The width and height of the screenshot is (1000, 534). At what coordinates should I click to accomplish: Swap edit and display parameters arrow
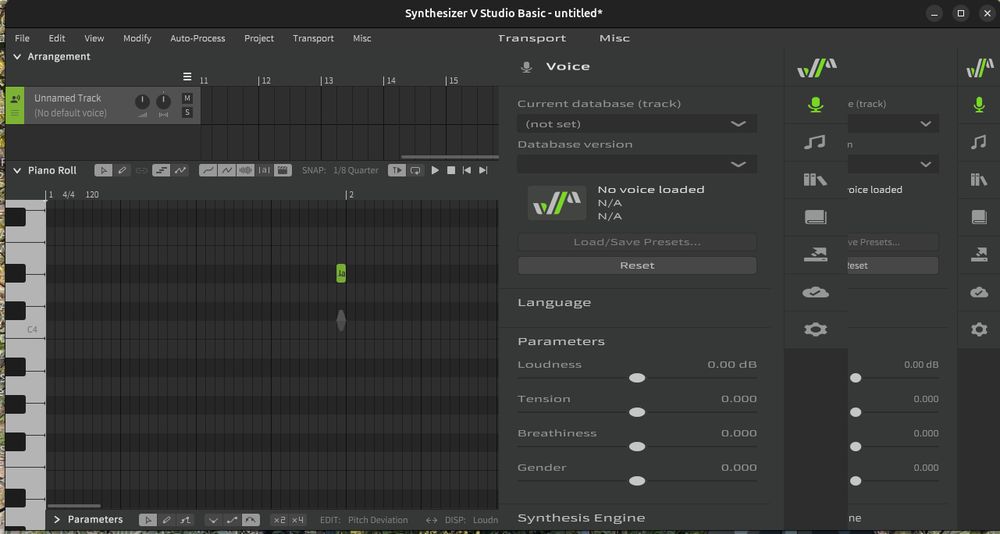[432, 520]
